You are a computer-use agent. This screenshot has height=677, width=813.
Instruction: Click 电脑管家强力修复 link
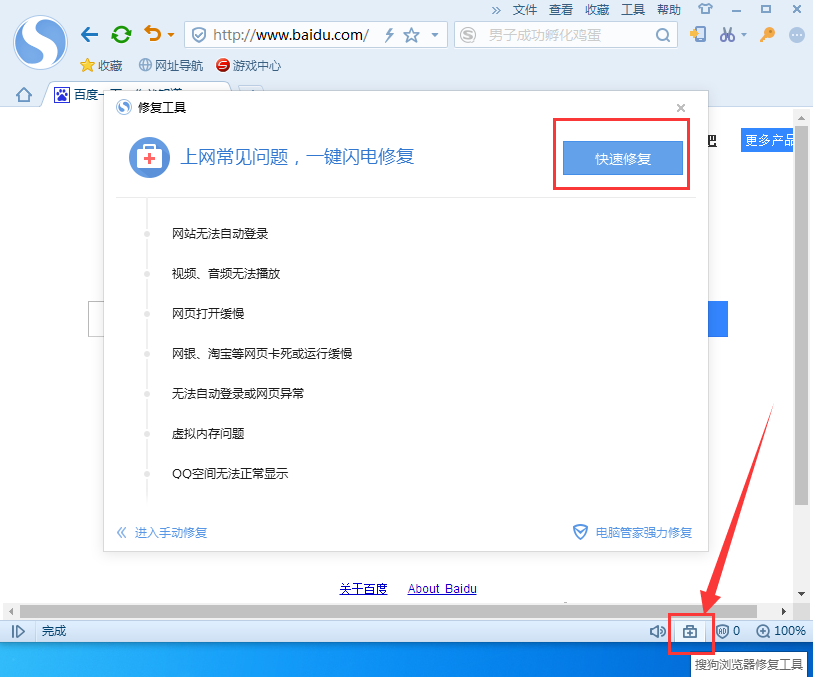632,532
